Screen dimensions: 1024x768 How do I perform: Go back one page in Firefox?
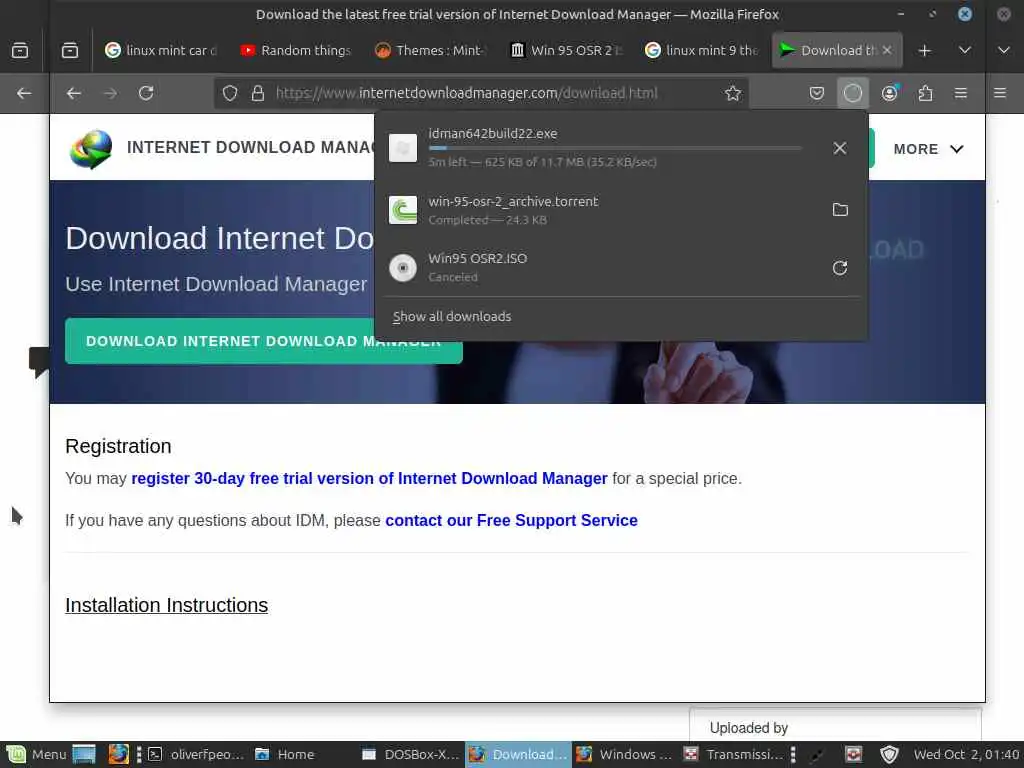pos(74,93)
